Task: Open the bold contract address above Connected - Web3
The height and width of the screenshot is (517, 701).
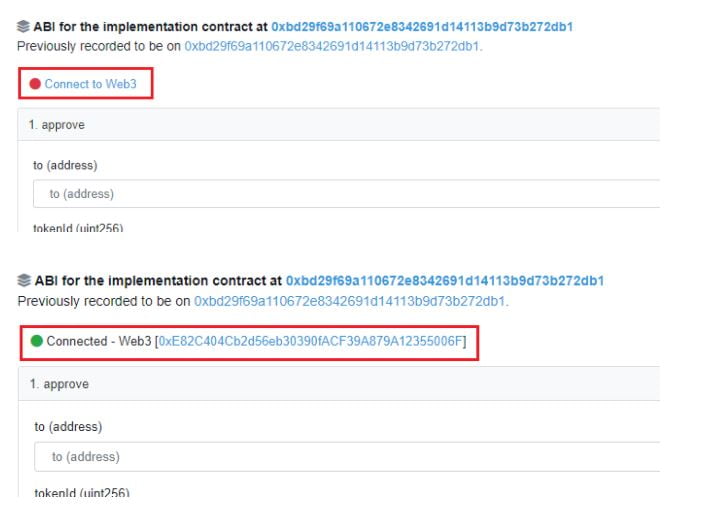Action: pos(444,281)
